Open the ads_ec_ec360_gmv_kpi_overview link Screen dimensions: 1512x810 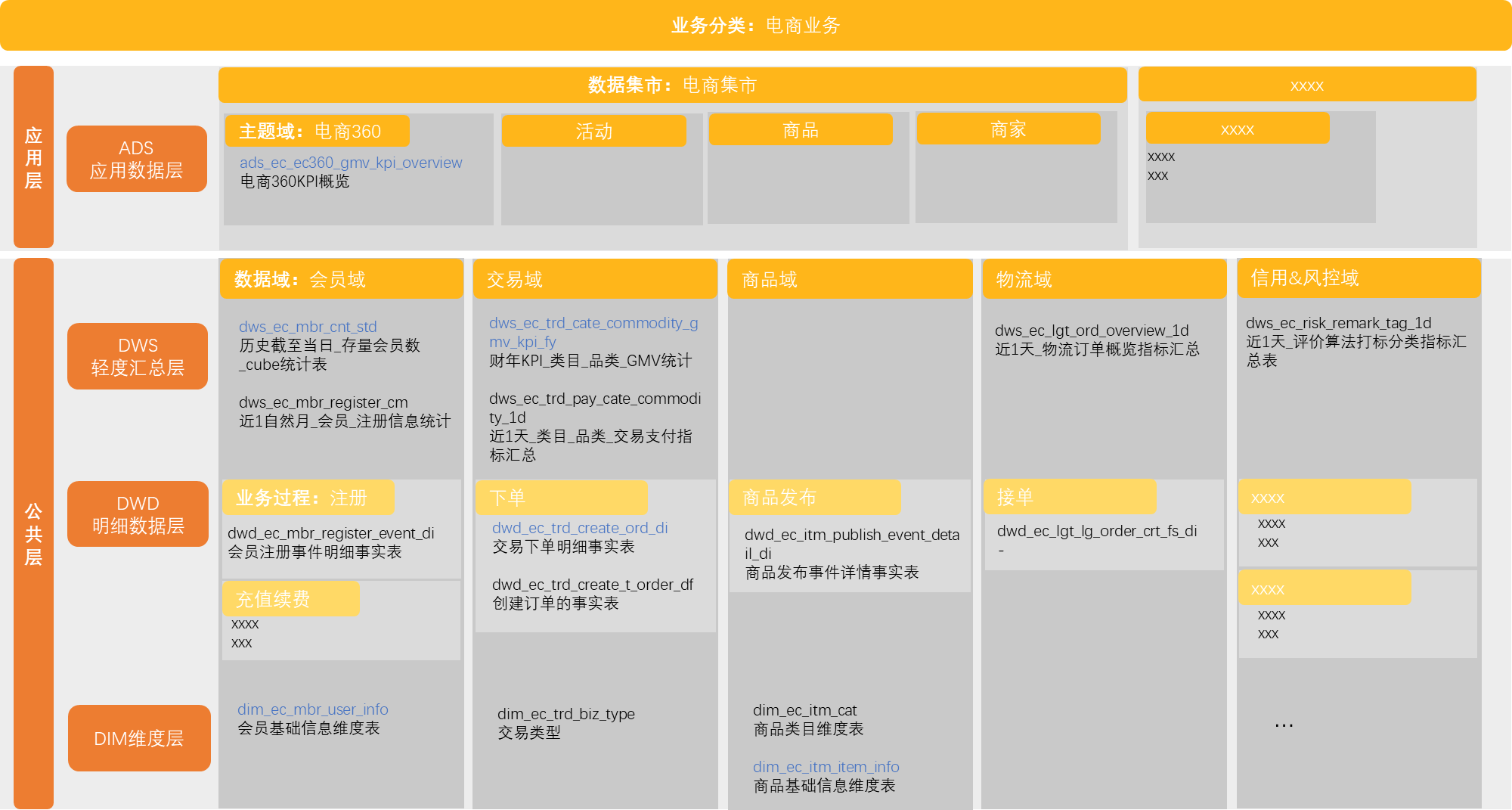[351, 163]
